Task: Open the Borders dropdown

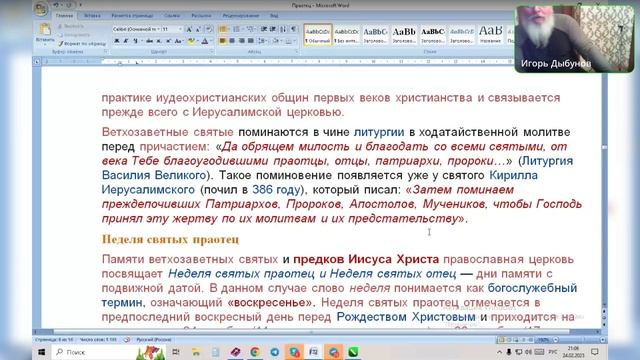Action: (x=291, y=41)
